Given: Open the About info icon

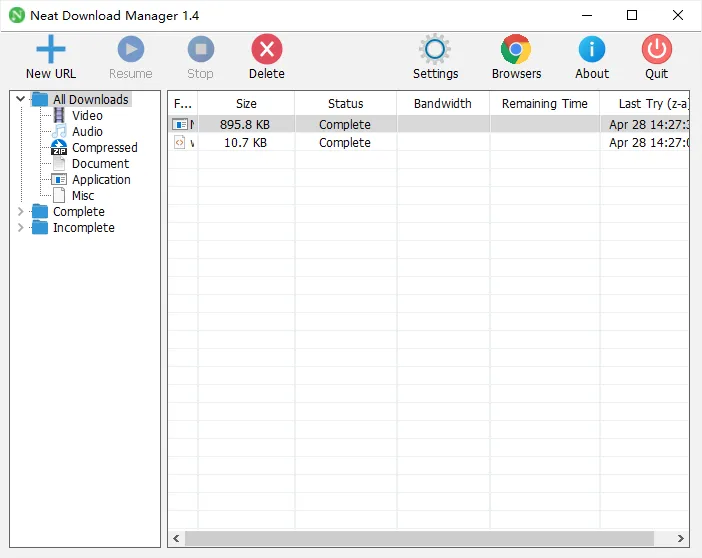Looking at the screenshot, I should tap(591, 49).
